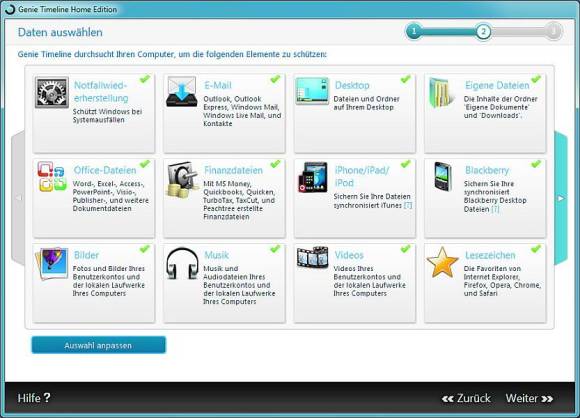Toggle checkmark on Notfallwiederherstellung tile
580x418 pixels.
[145, 79]
